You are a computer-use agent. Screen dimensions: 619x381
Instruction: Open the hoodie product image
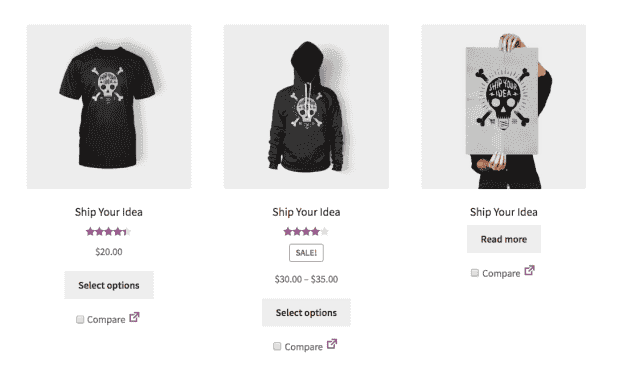pos(306,107)
